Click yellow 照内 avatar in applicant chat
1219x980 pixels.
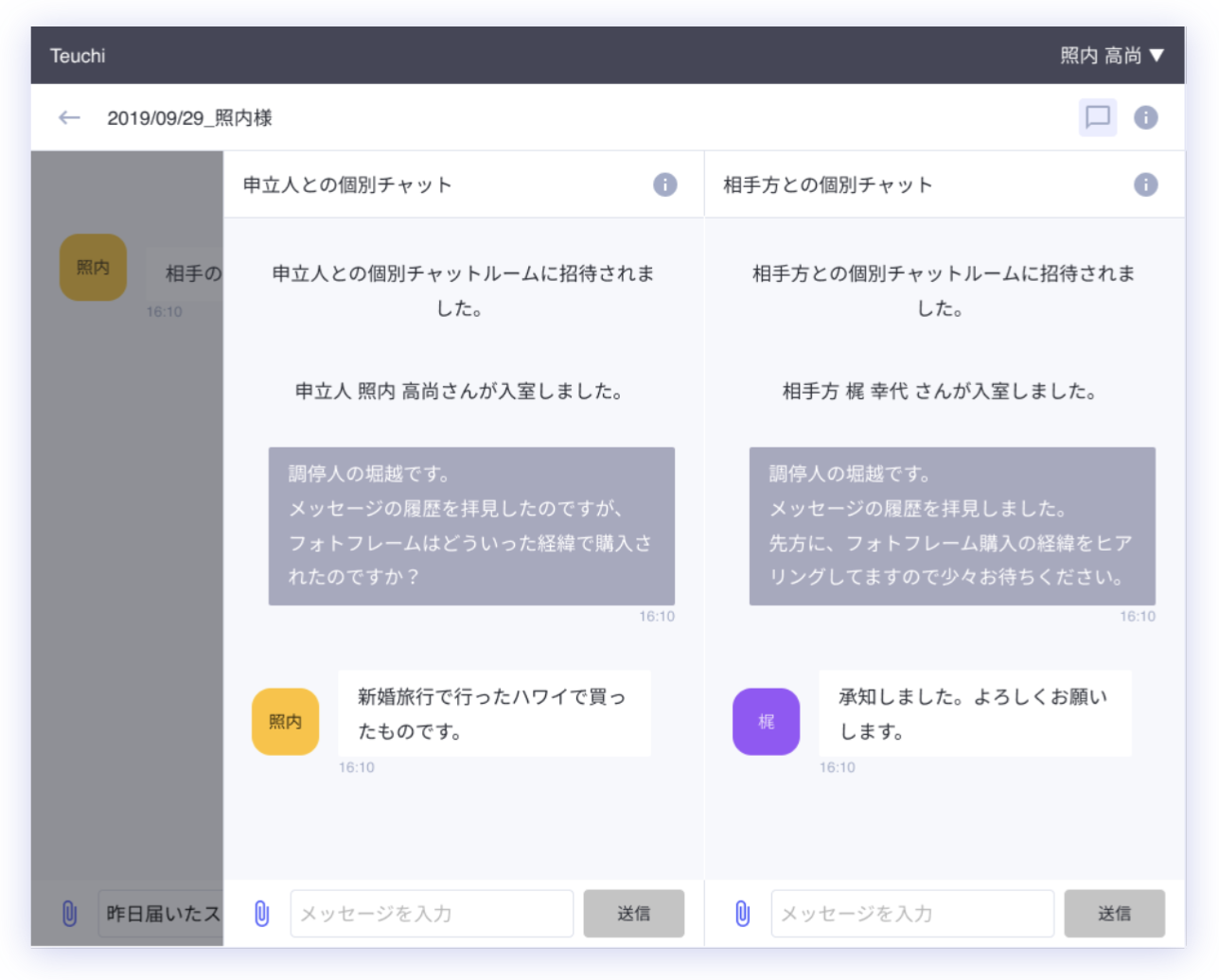coord(285,722)
